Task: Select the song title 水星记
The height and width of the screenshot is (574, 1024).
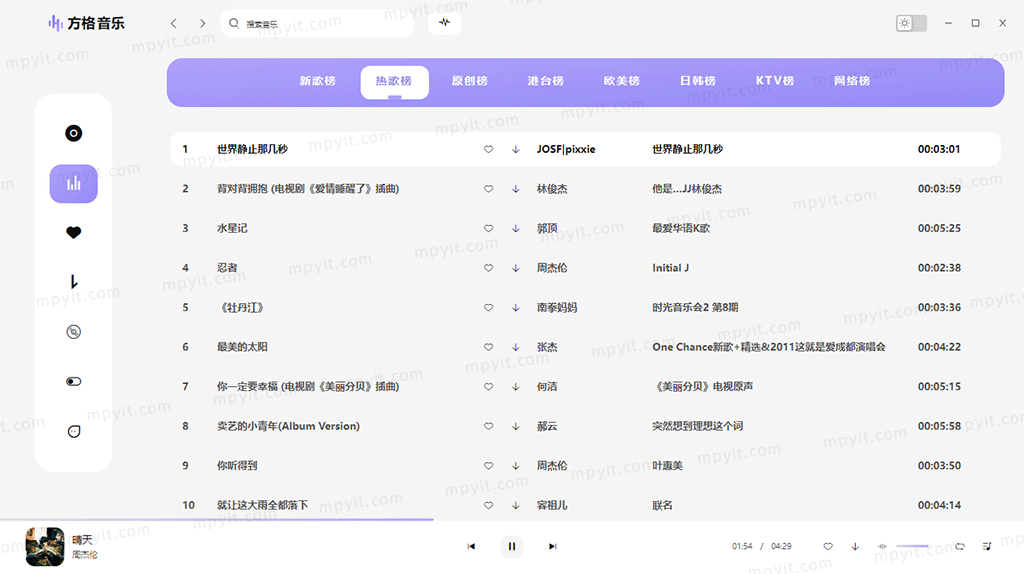Action: (x=232, y=229)
